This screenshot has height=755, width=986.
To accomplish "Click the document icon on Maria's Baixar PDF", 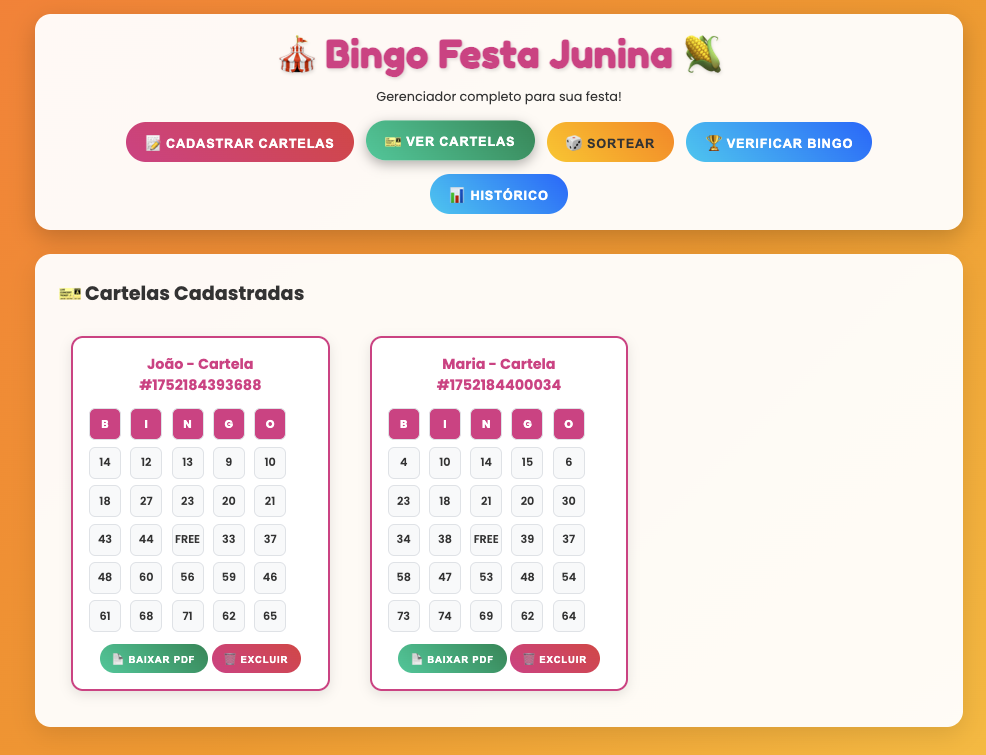I will click(416, 659).
